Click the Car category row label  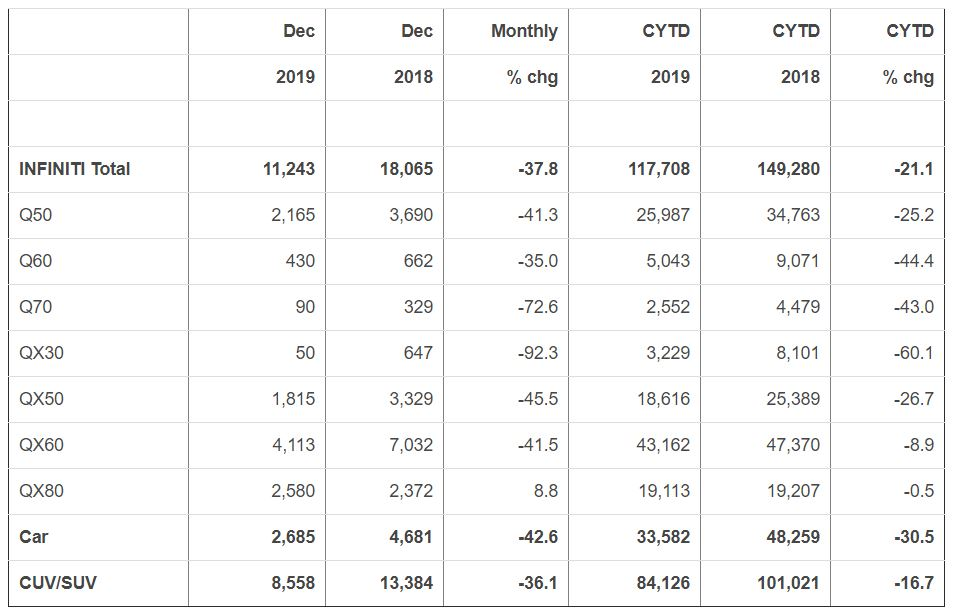coord(33,537)
